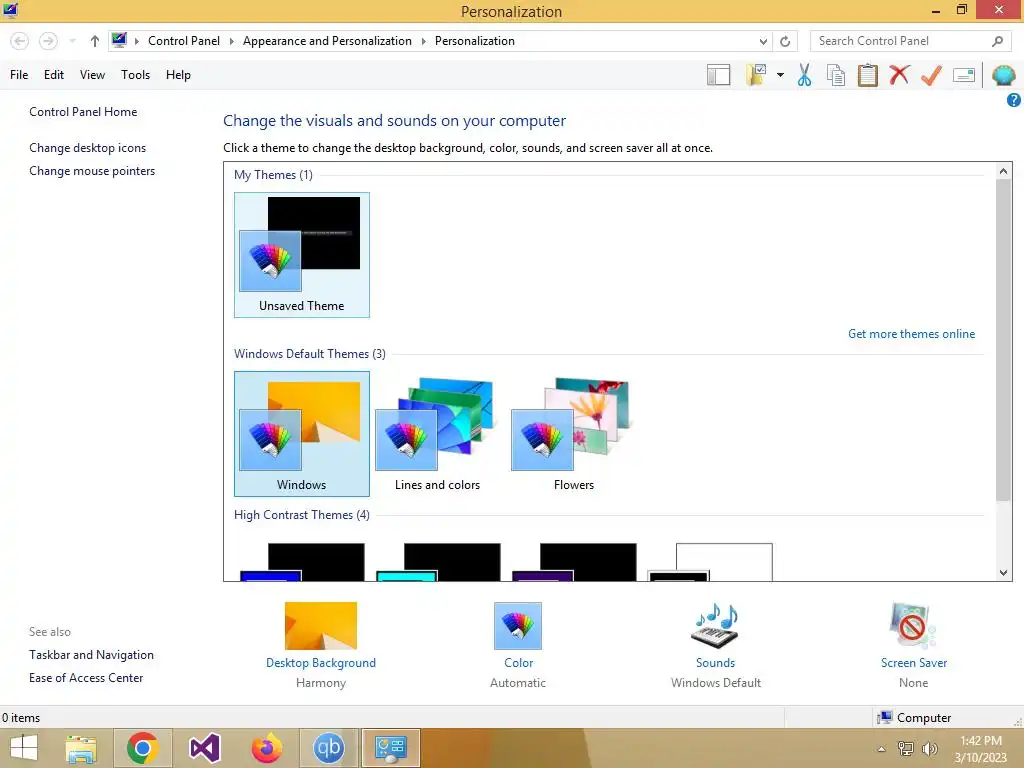Image resolution: width=1024 pixels, height=768 pixels.
Task: Click the search magnifier icon
Action: tap(997, 41)
